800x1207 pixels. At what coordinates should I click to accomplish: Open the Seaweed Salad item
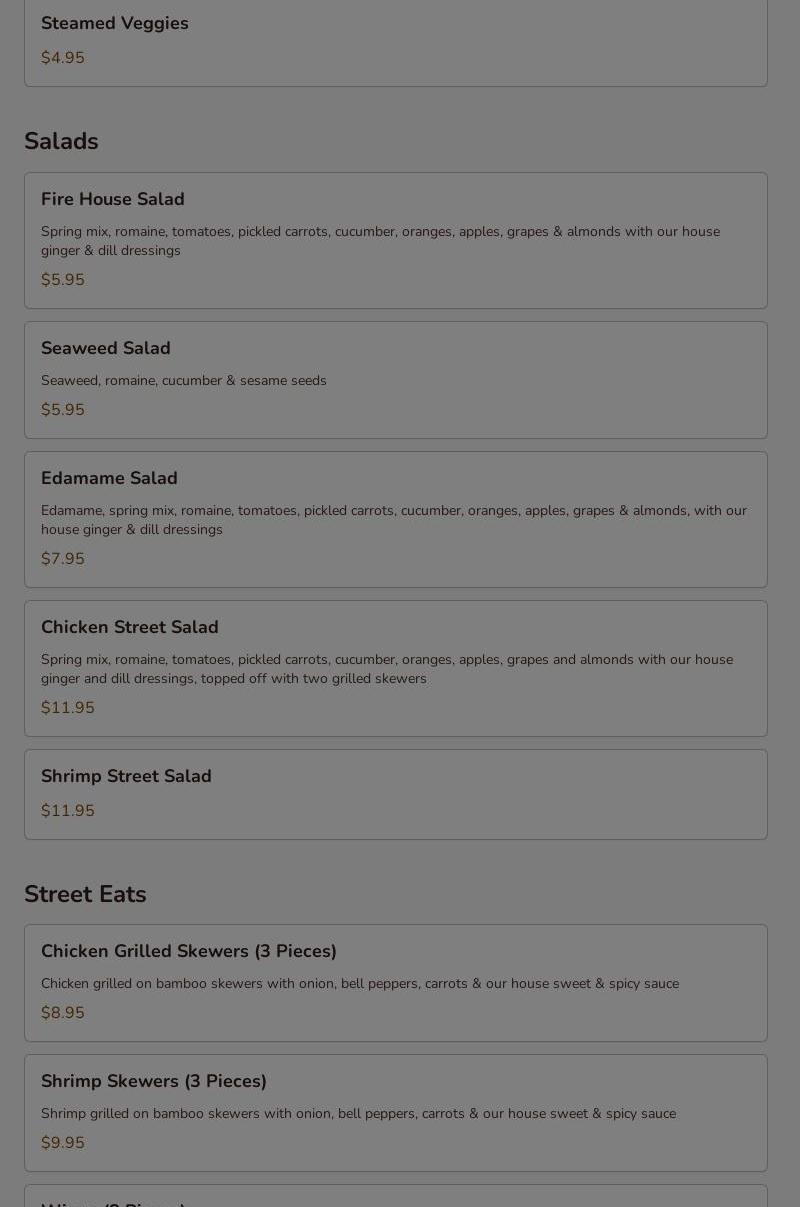pos(106,348)
